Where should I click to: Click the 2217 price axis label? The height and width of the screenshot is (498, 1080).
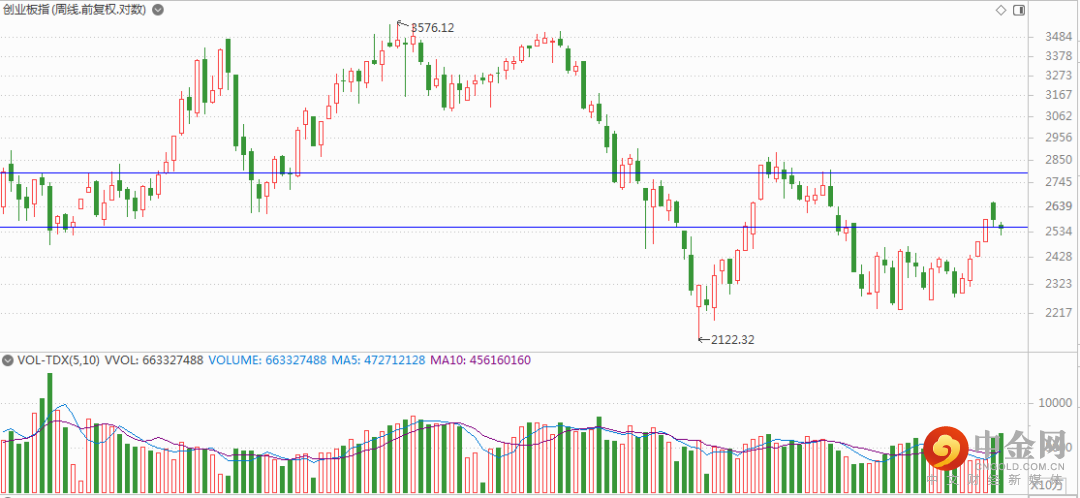[x=1058, y=313]
